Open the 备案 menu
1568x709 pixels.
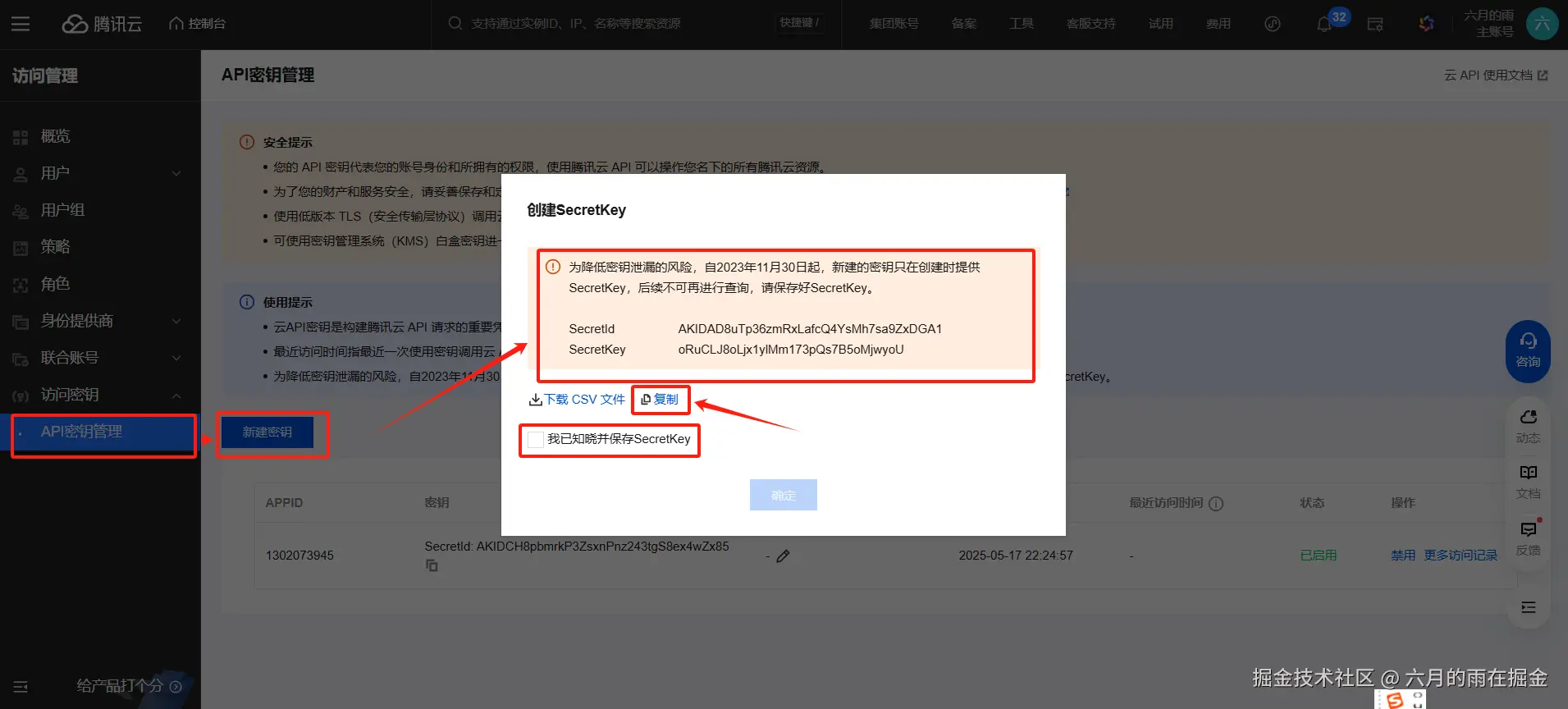click(x=963, y=24)
